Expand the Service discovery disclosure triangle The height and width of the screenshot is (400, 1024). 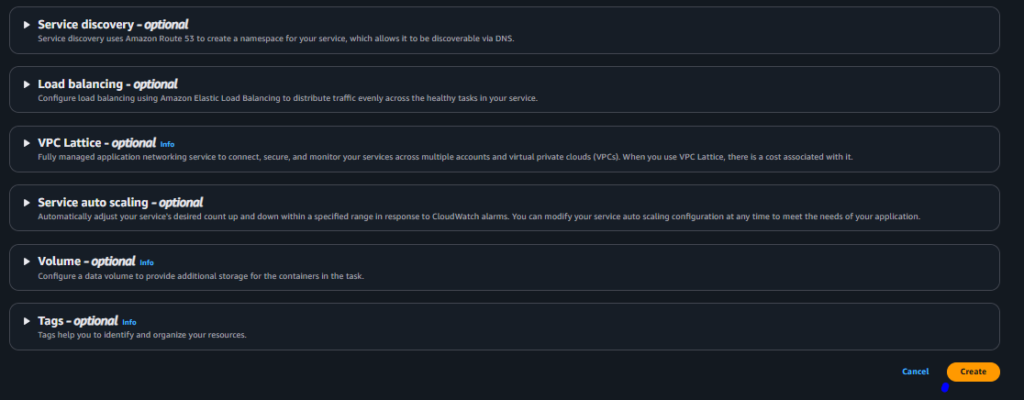pyautogui.click(x=27, y=25)
